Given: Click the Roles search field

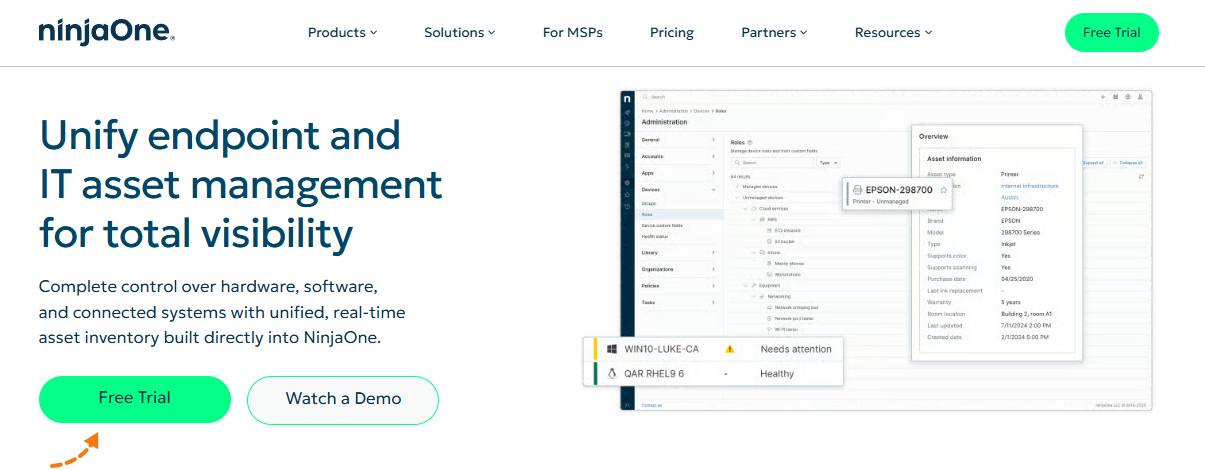Looking at the screenshot, I should point(772,162).
